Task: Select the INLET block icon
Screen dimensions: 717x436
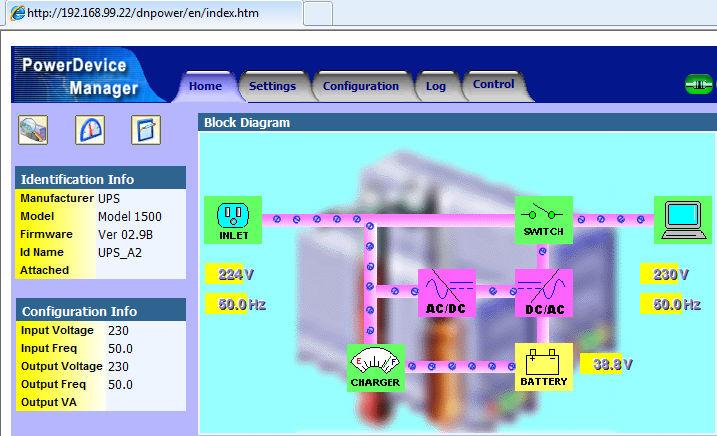Action: [x=233, y=220]
